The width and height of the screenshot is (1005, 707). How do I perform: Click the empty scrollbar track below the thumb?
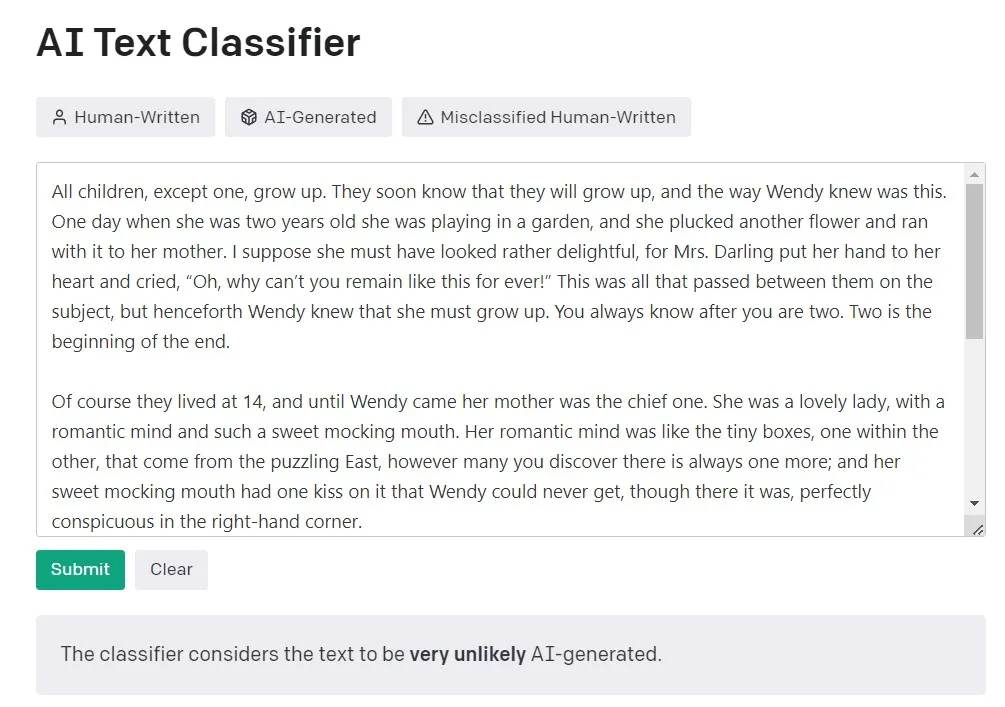tap(975, 420)
